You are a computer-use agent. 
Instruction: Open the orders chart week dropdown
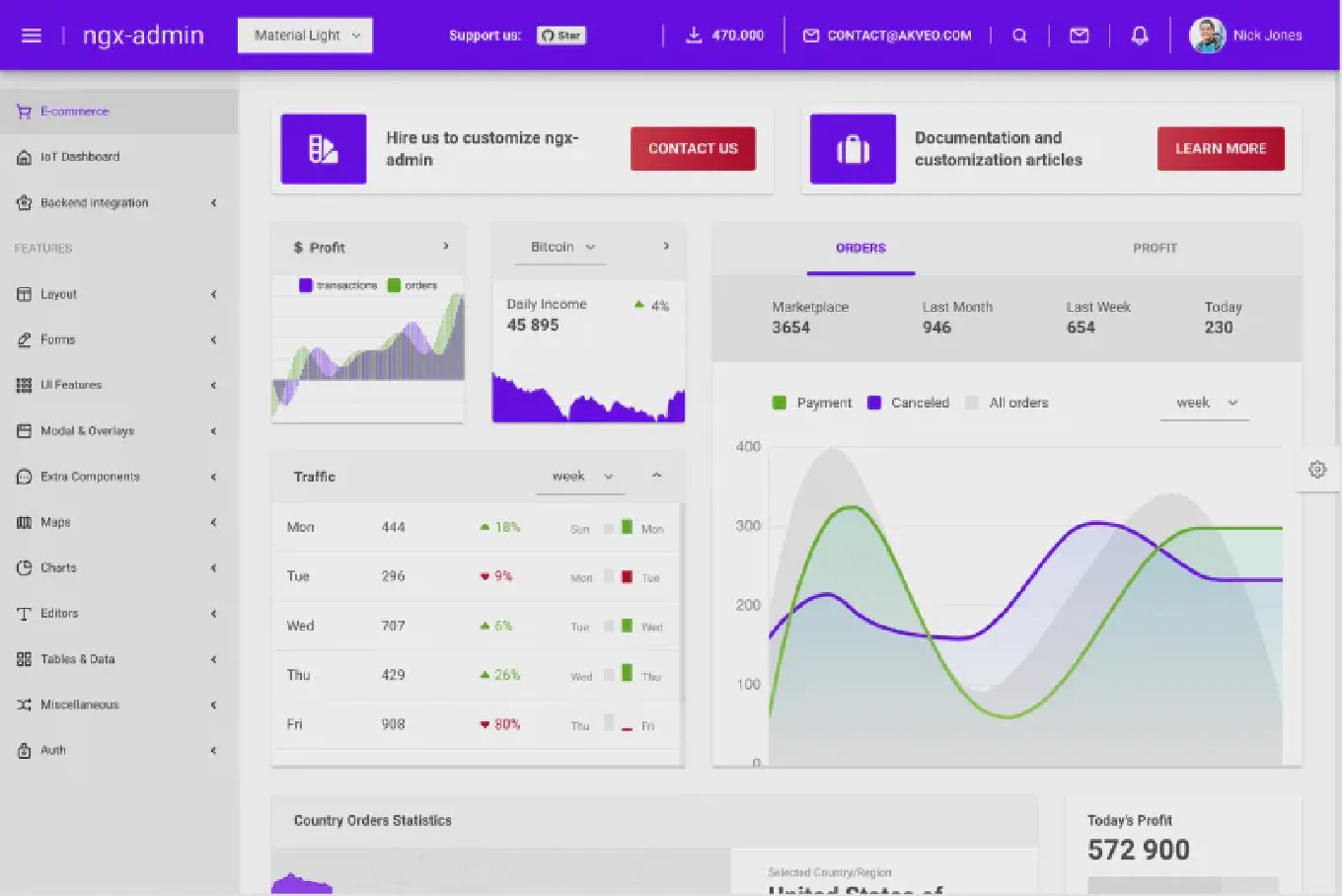pyautogui.click(x=1205, y=403)
